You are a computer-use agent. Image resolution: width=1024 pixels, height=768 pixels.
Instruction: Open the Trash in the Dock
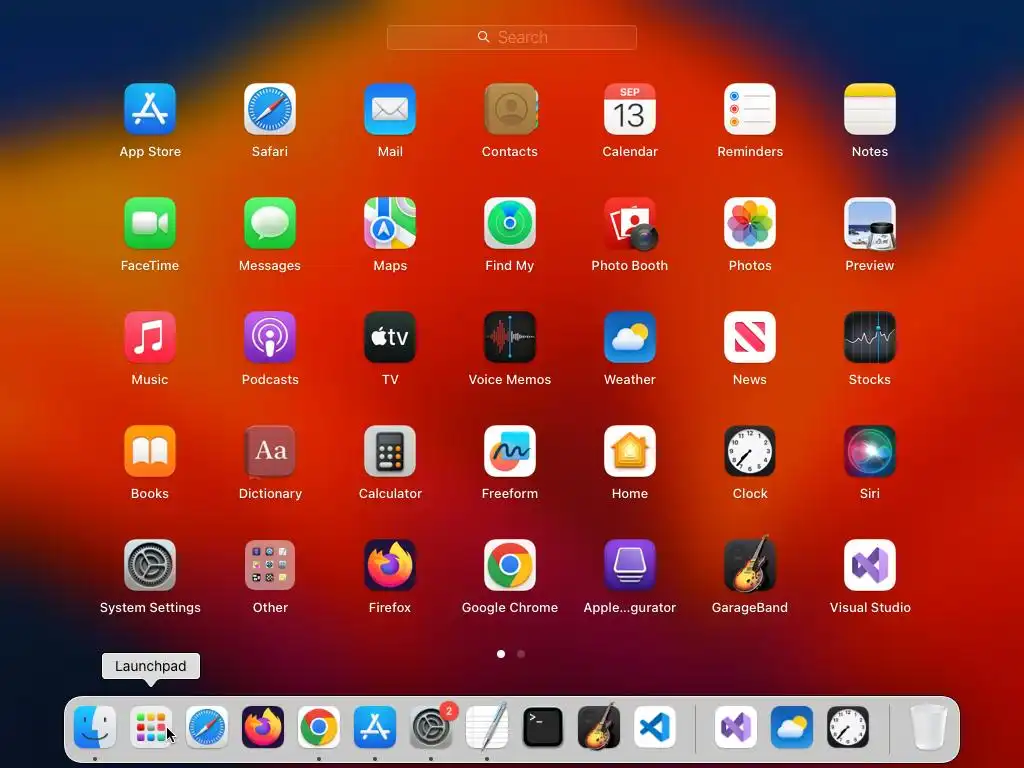tap(928, 727)
